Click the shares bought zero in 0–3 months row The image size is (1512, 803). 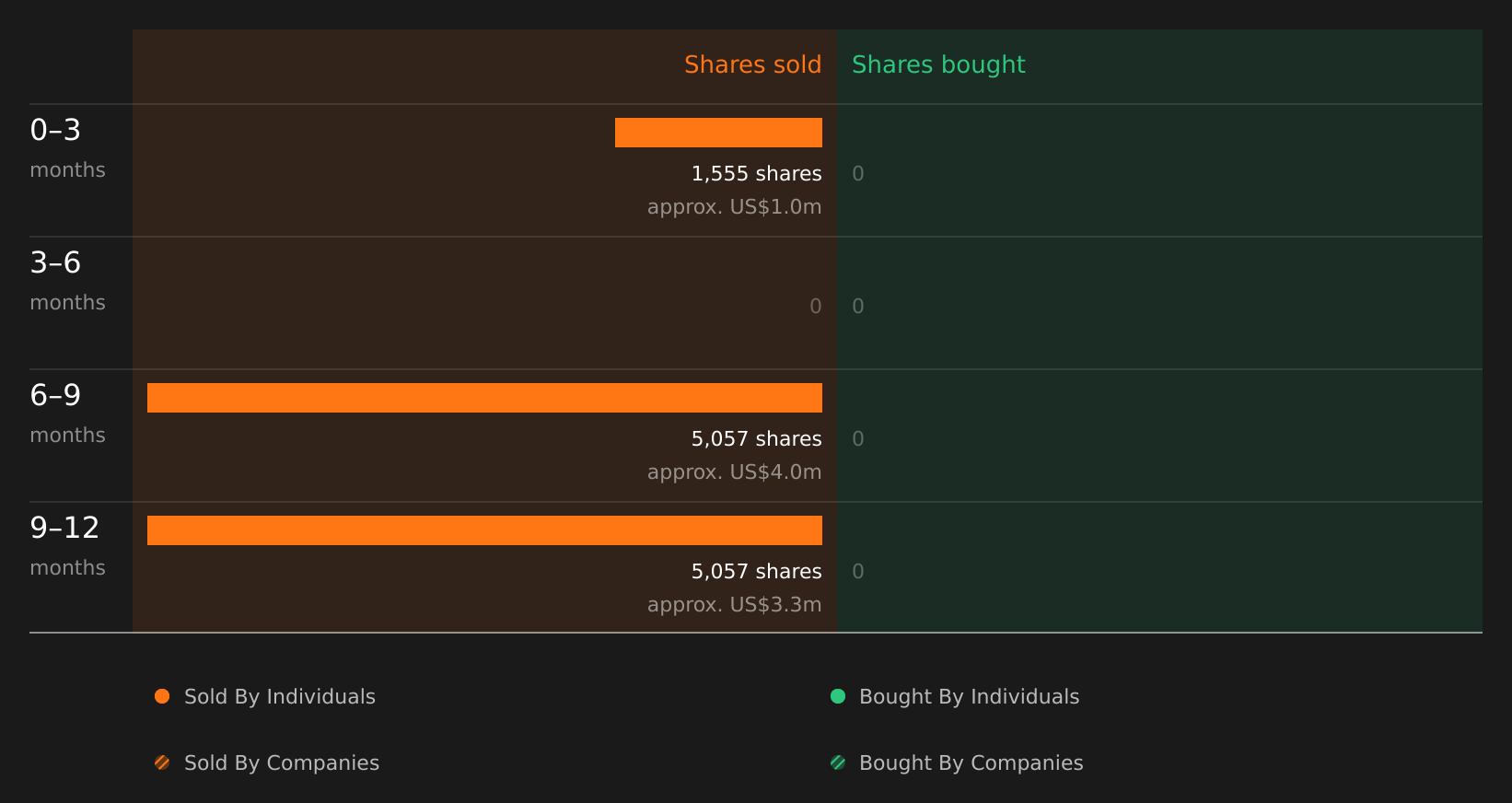[858, 174]
